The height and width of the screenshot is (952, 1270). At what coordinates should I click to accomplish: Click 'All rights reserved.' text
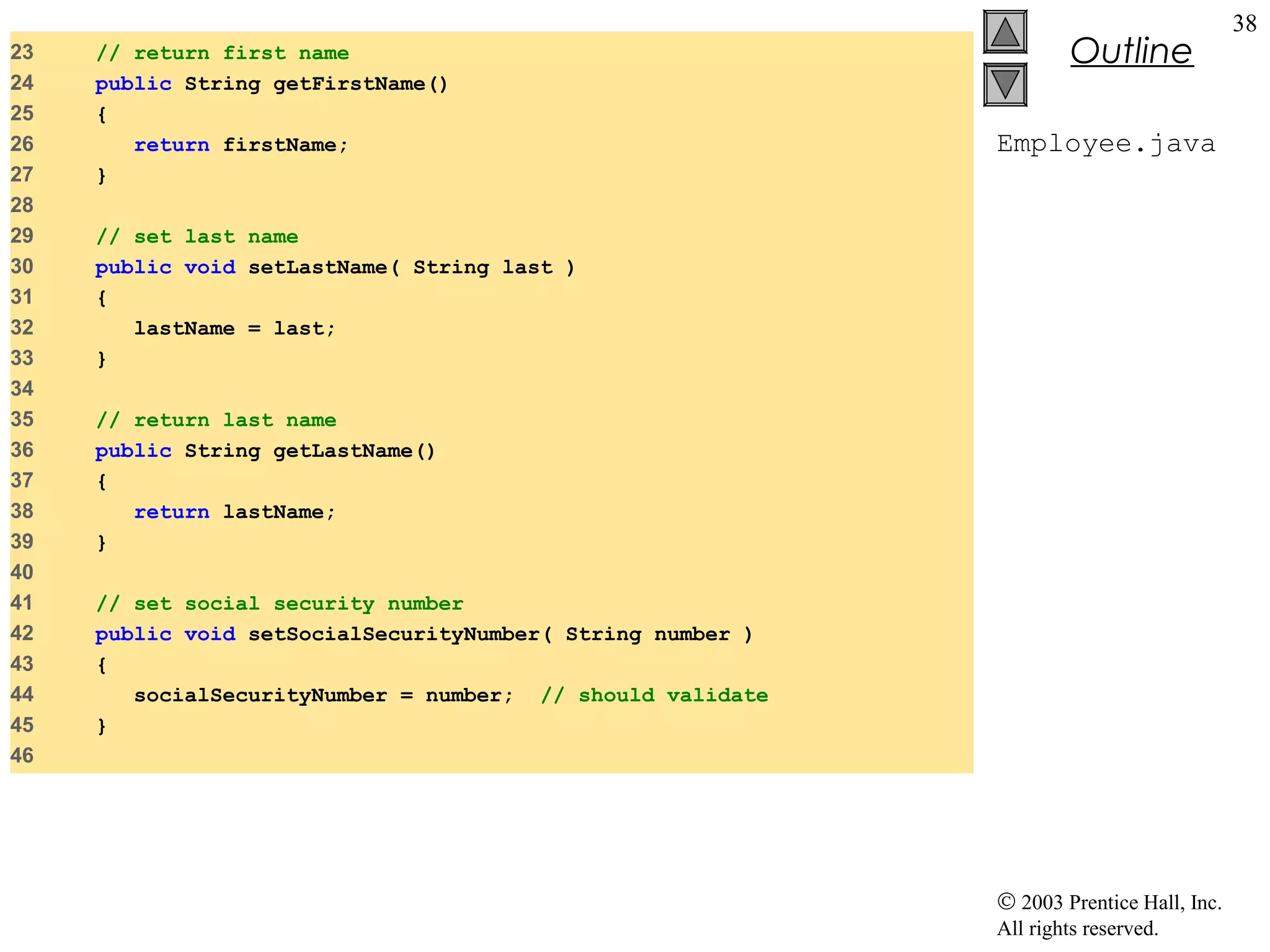(x=1077, y=928)
